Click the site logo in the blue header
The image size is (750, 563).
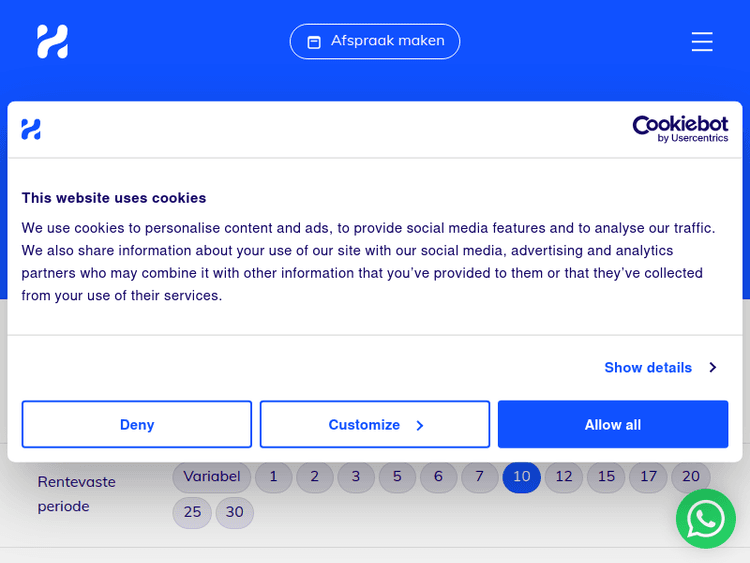coord(52,41)
